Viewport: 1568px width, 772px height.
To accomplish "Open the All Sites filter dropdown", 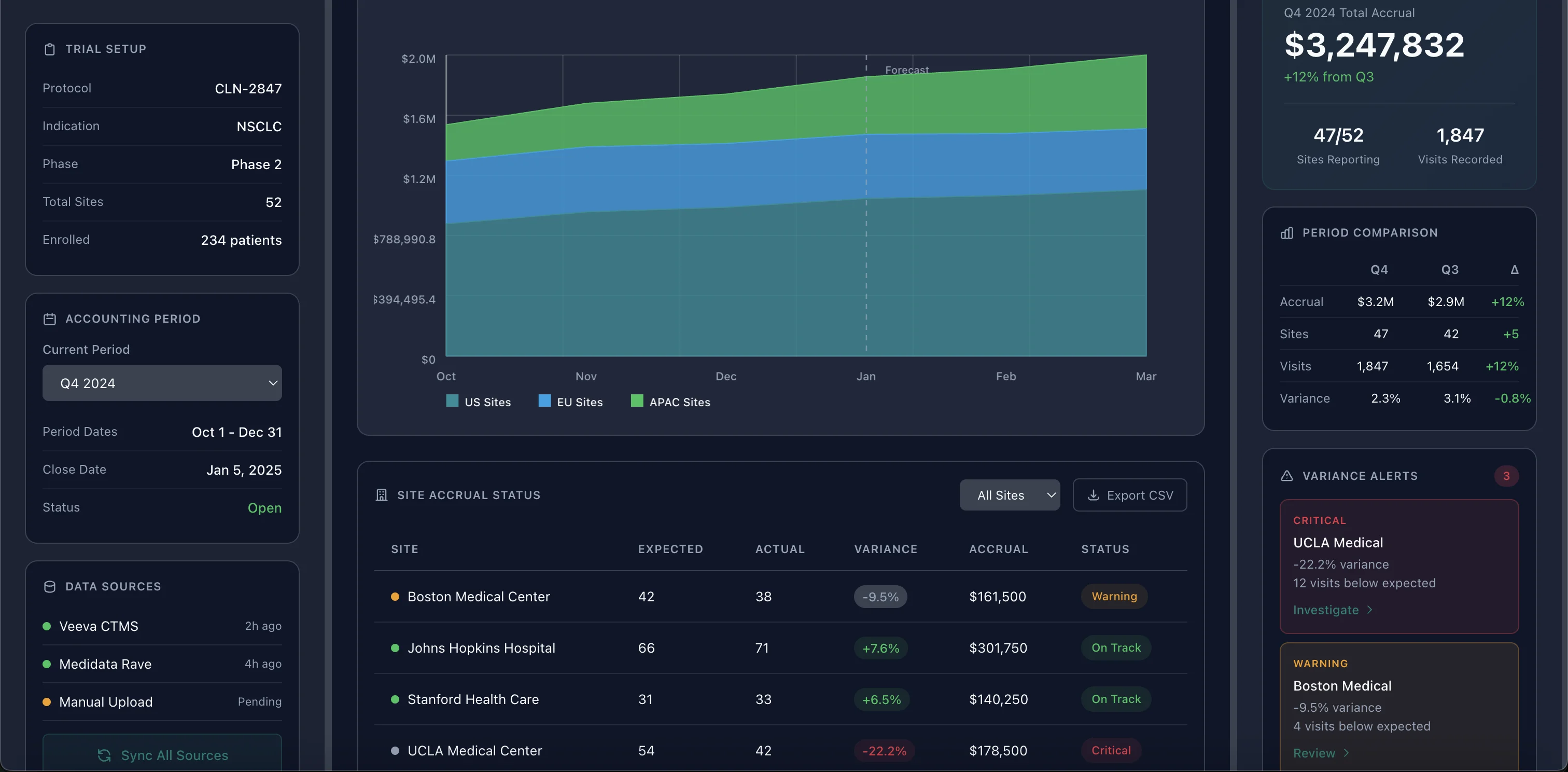I will (x=1009, y=495).
